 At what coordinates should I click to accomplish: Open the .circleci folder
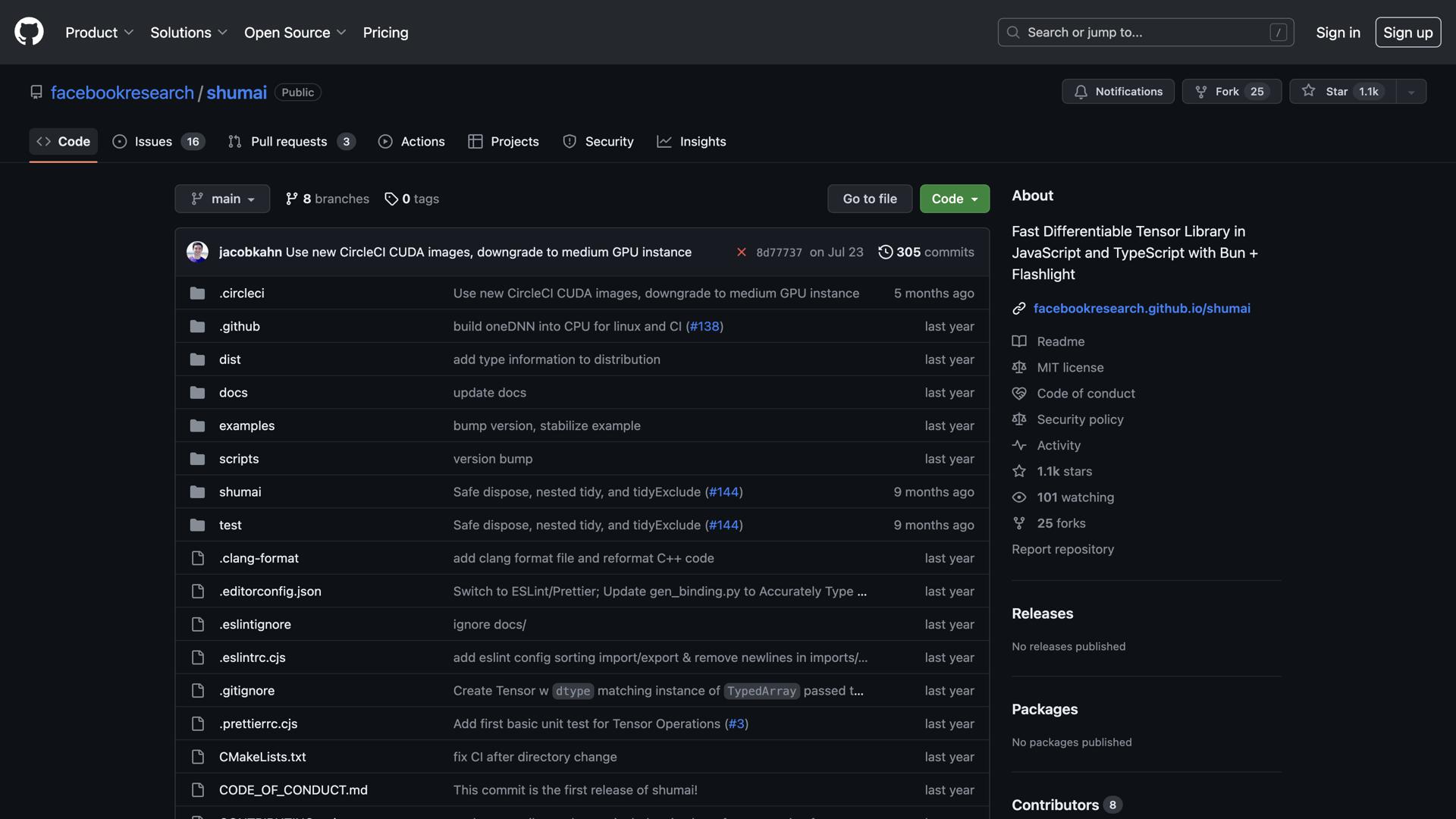[x=242, y=293]
